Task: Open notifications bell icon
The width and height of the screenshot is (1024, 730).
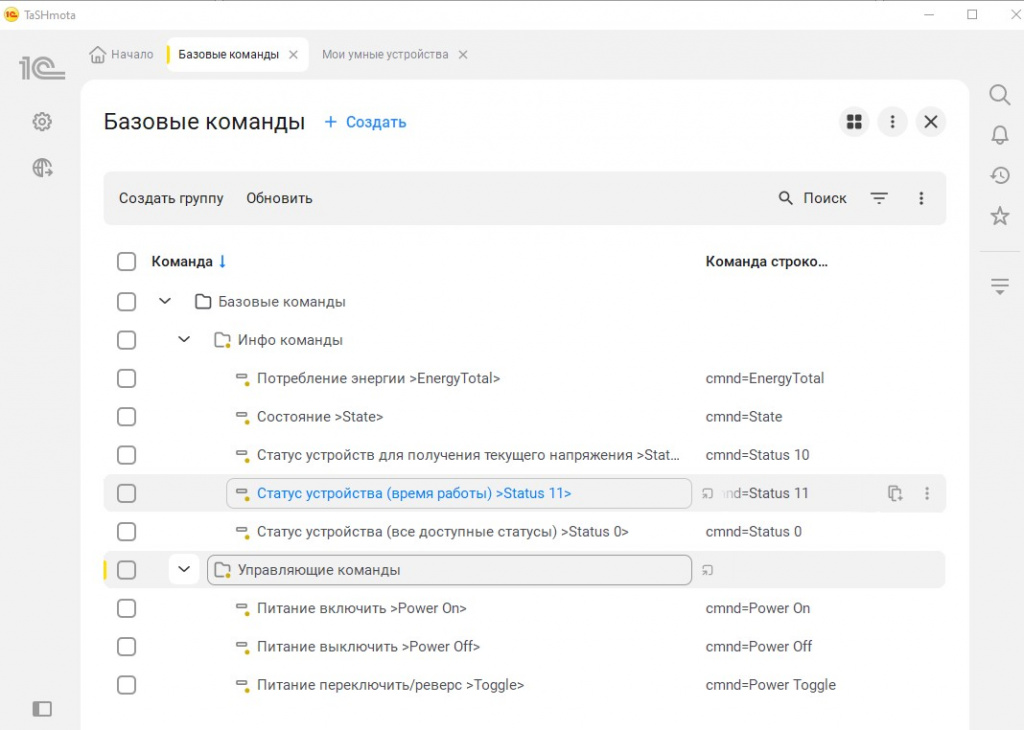Action: pyautogui.click(x=999, y=135)
